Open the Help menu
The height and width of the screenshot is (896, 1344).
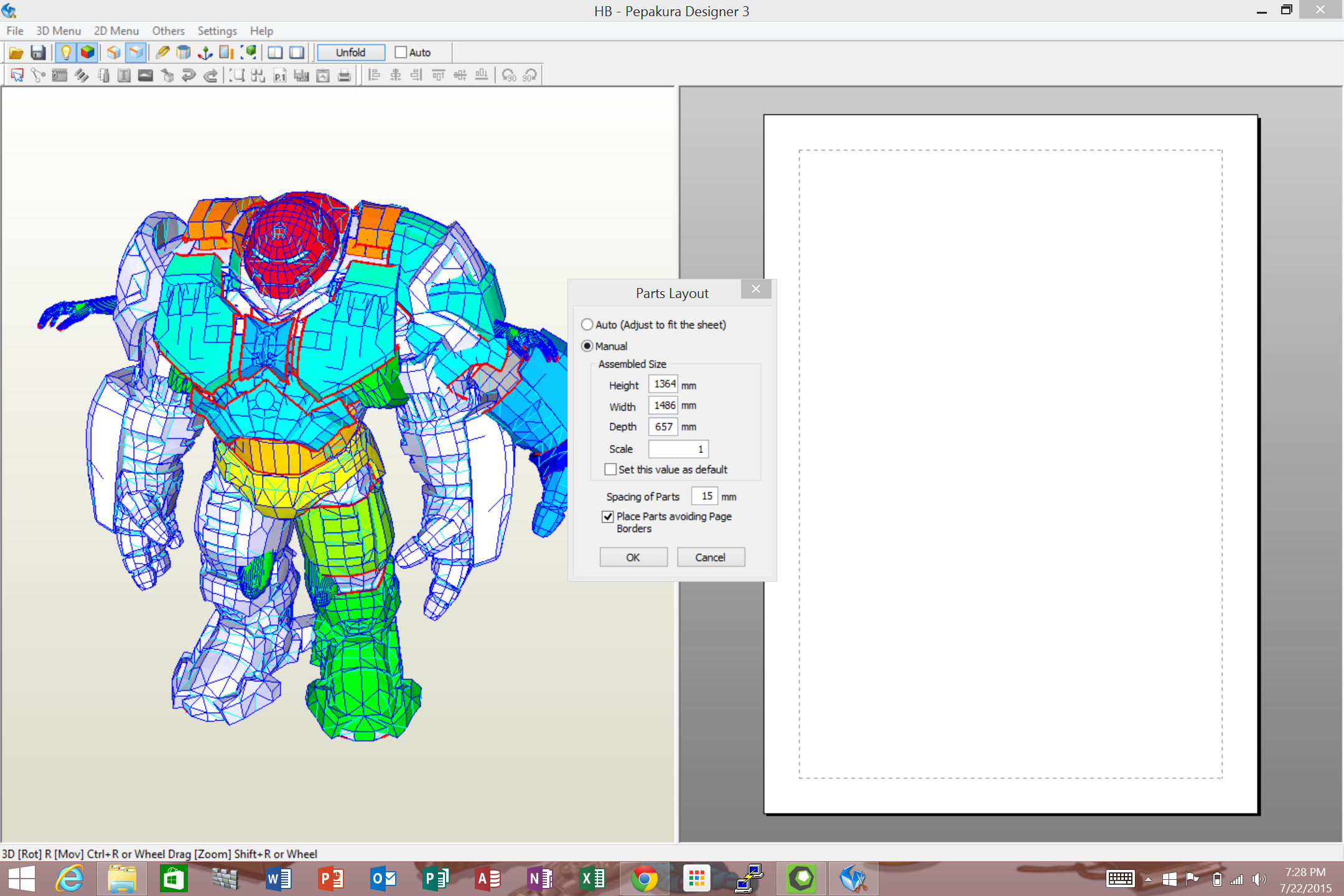261,30
